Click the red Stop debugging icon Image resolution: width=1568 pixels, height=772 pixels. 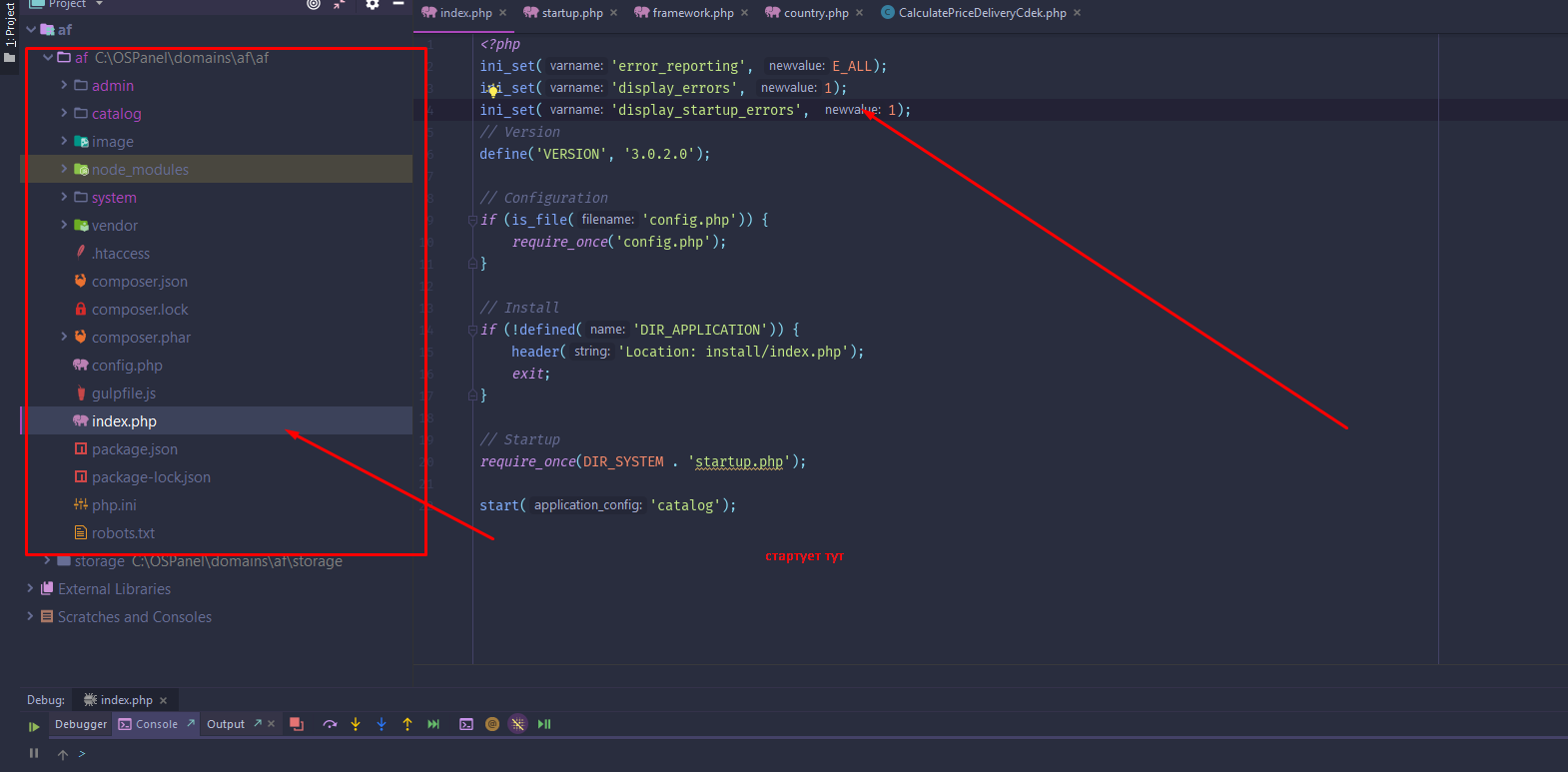click(297, 724)
